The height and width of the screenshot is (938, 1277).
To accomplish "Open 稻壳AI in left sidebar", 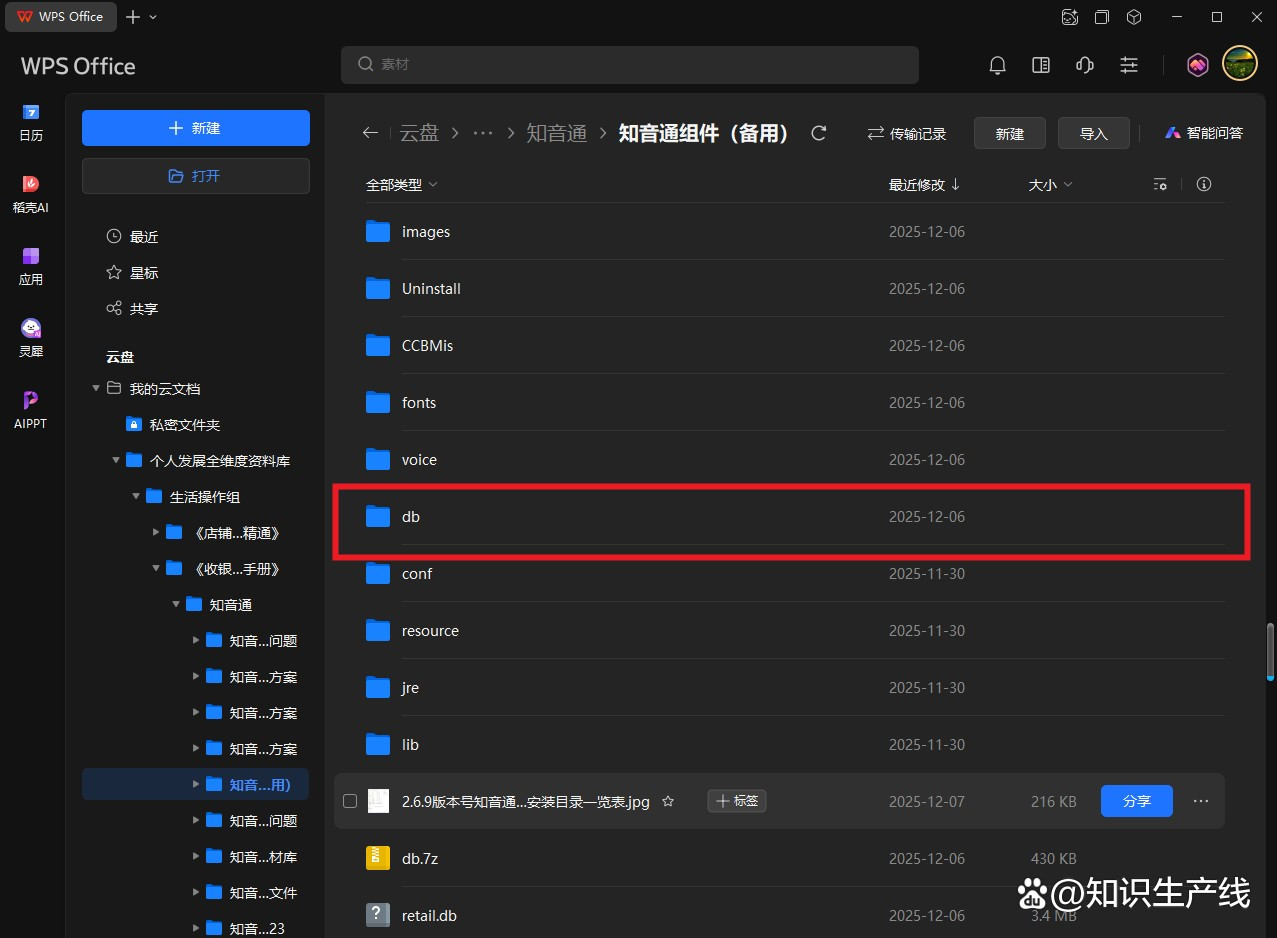I will click(31, 194).
